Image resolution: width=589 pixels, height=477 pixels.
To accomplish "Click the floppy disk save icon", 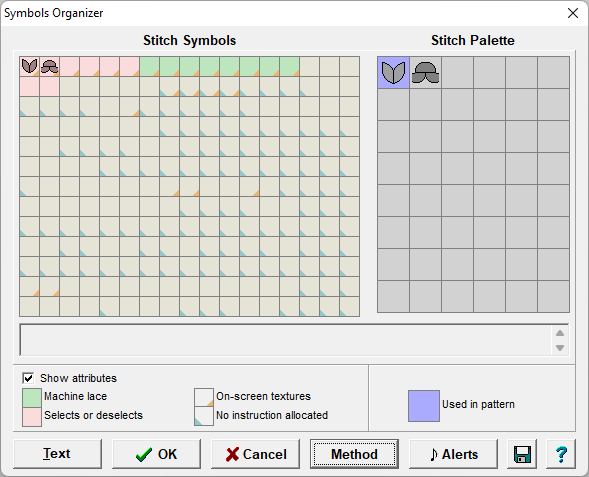I will pos(522,454).
